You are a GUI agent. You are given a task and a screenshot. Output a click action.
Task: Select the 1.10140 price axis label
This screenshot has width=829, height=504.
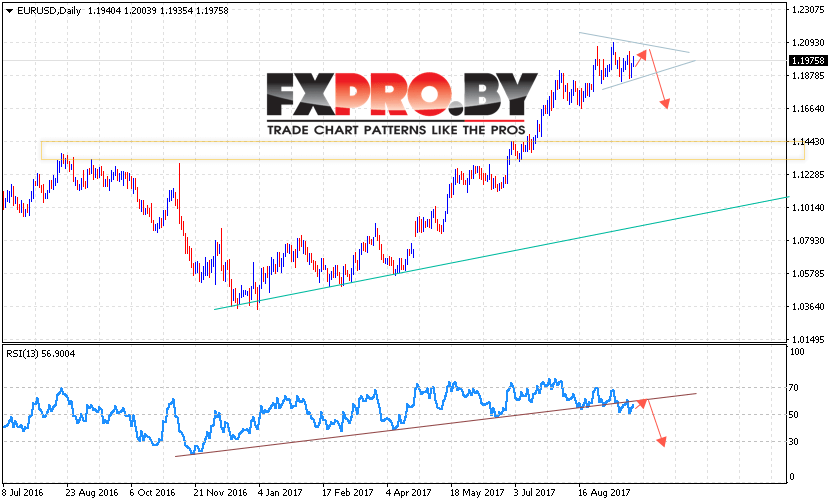[808, 207]
